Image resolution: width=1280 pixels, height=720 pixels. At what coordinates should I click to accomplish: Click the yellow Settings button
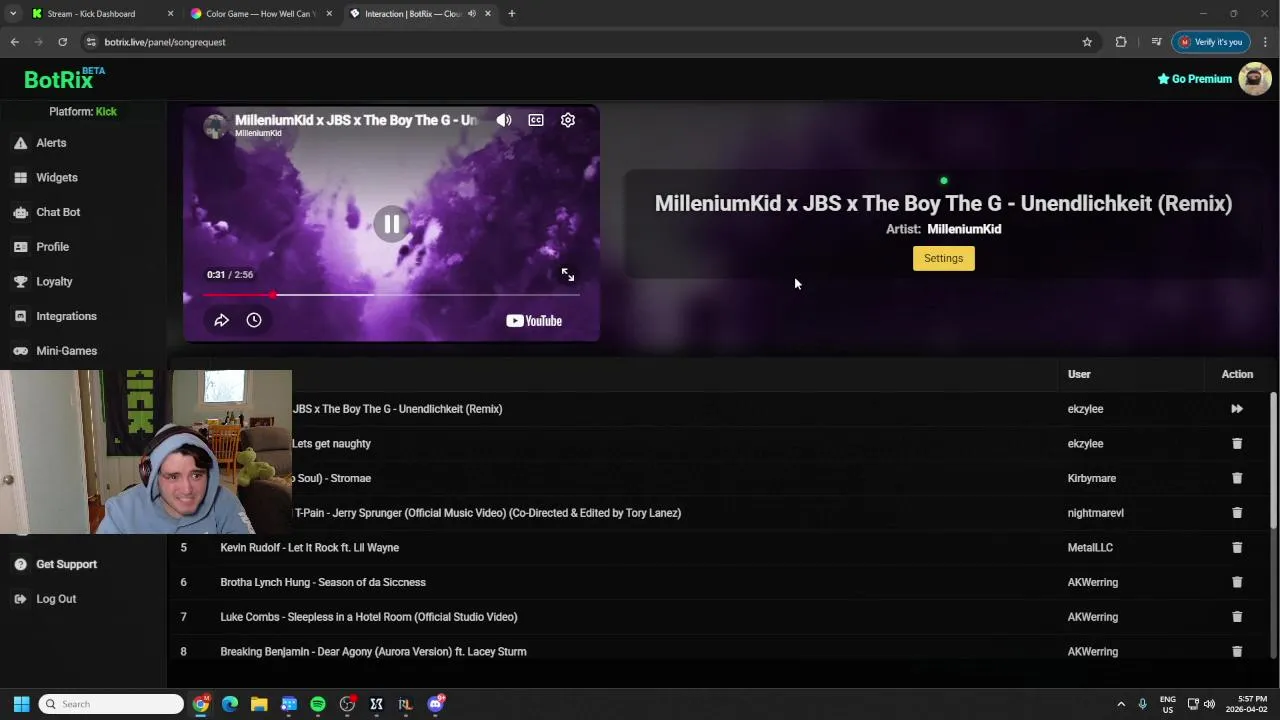[943, 258]
